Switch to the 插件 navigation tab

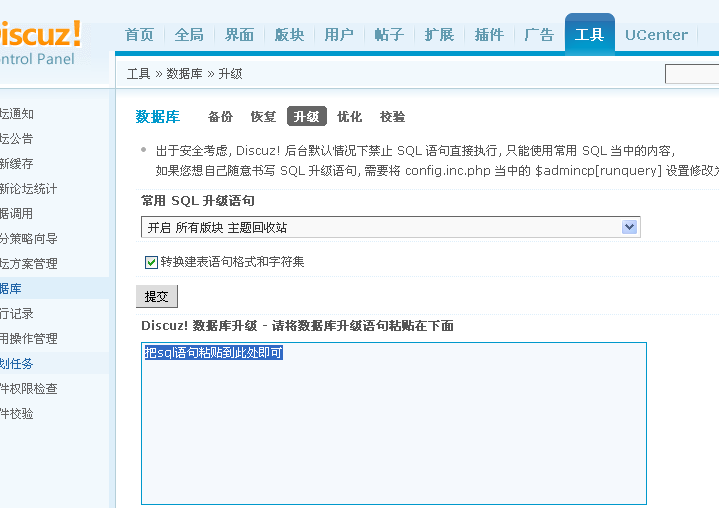(x=489, y=35)
